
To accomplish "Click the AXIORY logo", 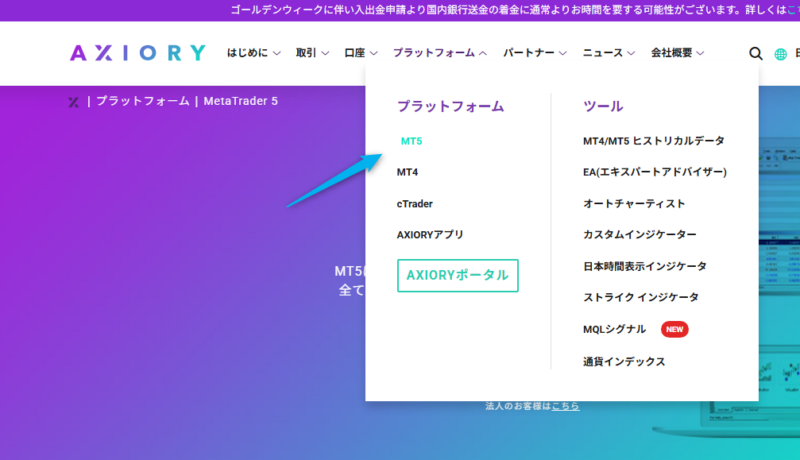I will pyautogui.click(x=138, y=53).
